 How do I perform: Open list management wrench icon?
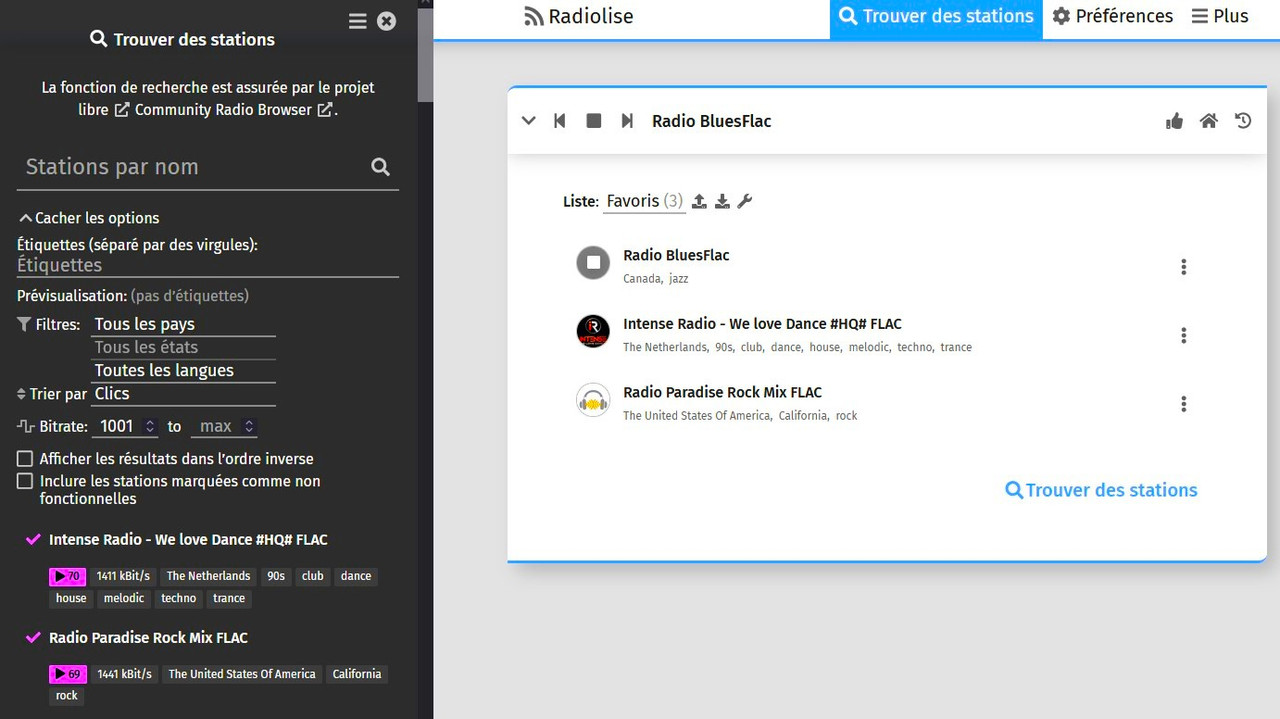click(x=745, y=201)
